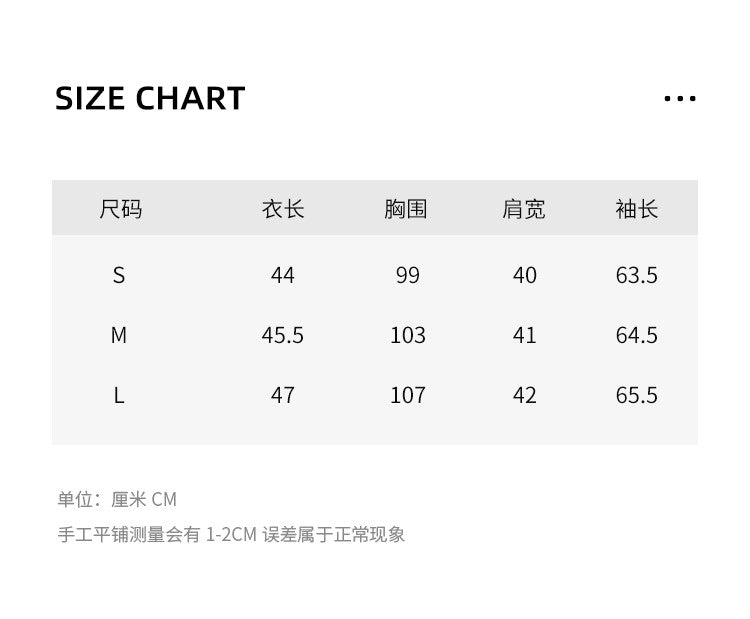Select the size L row label
Viewport: 750px width, 619px height.
pos(119,395)
